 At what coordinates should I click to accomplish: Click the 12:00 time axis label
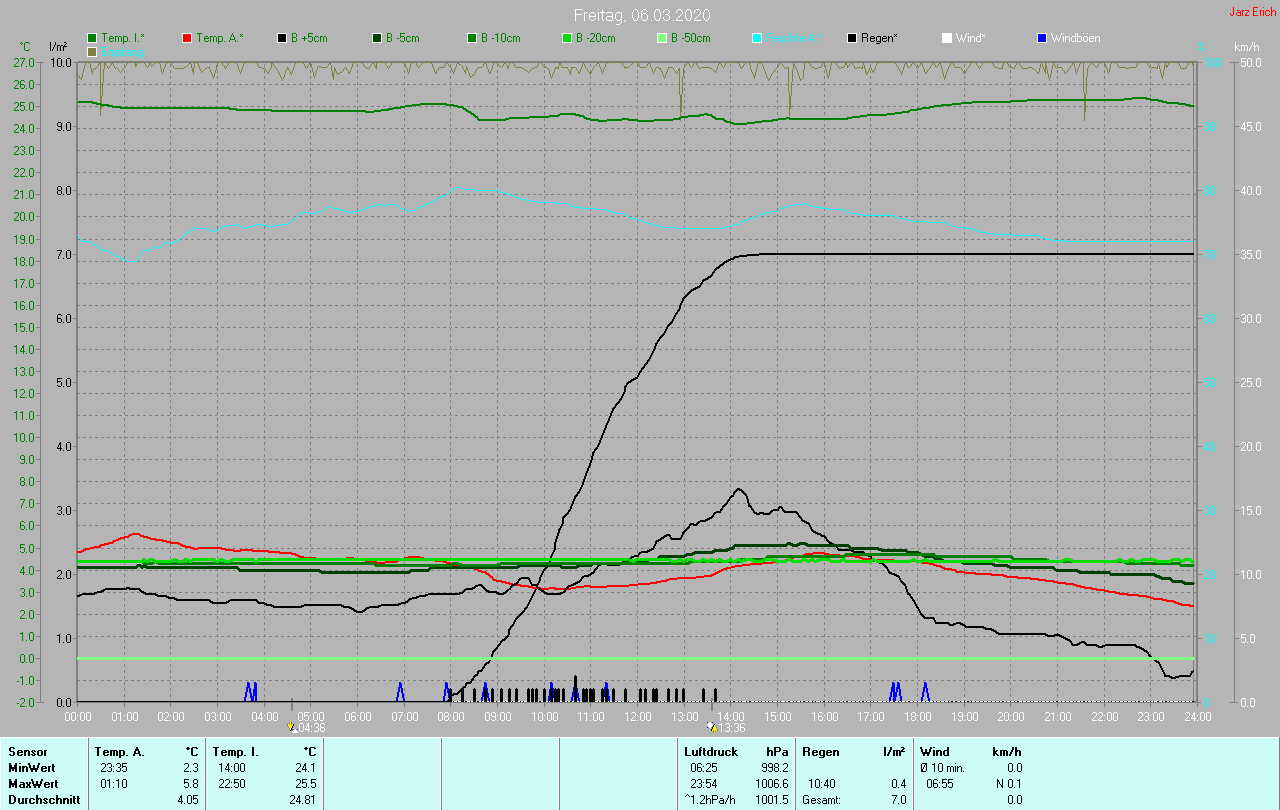click(638, 717)
